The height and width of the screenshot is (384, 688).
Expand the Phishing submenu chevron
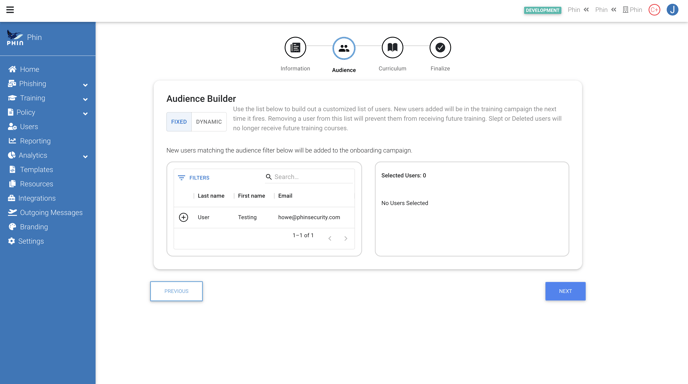pyautogui.click(x=85, y=85)
